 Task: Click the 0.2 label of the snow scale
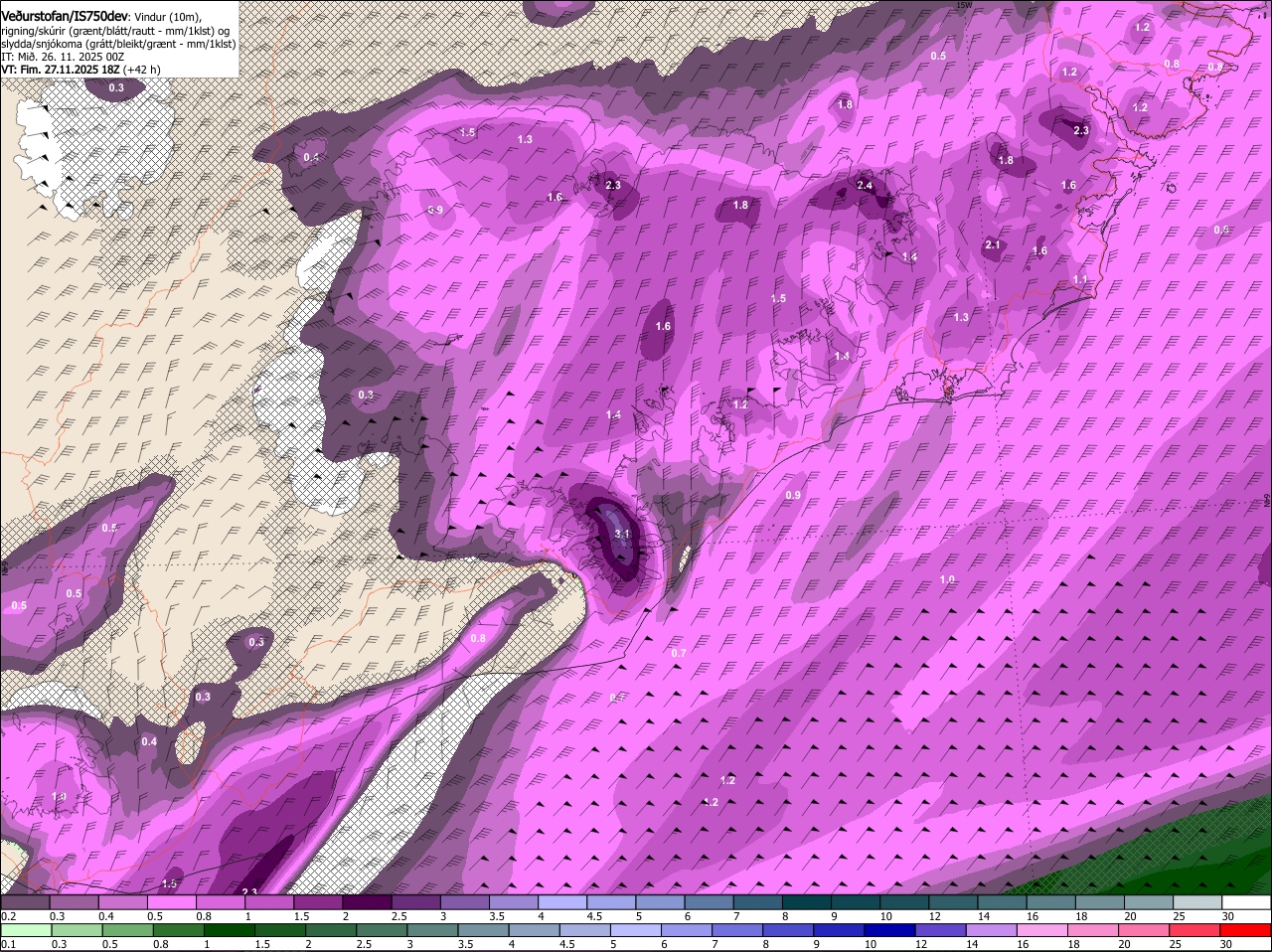(8, 916)
